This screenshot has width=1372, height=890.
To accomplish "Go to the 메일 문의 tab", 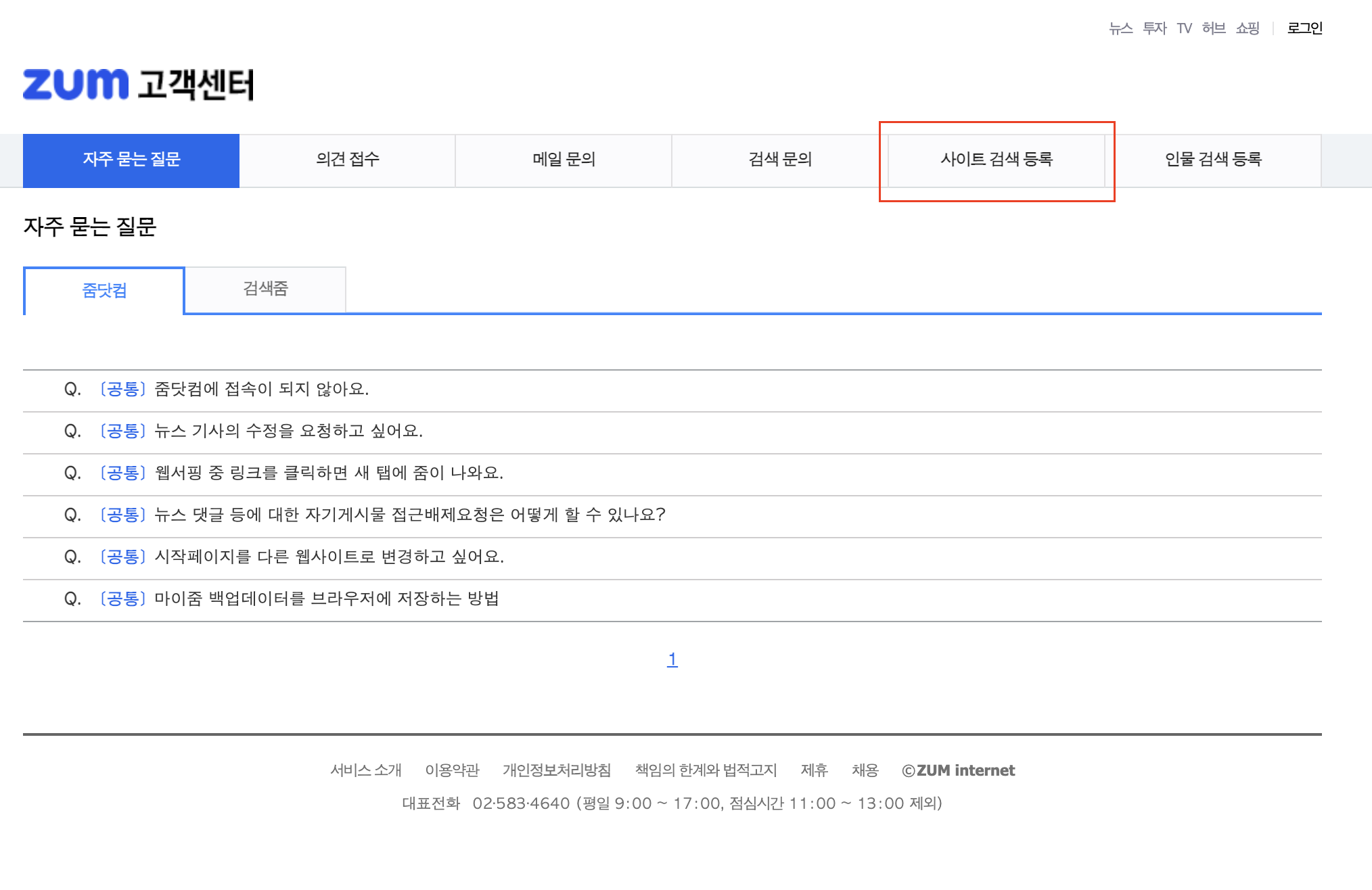I will [564, 160].
